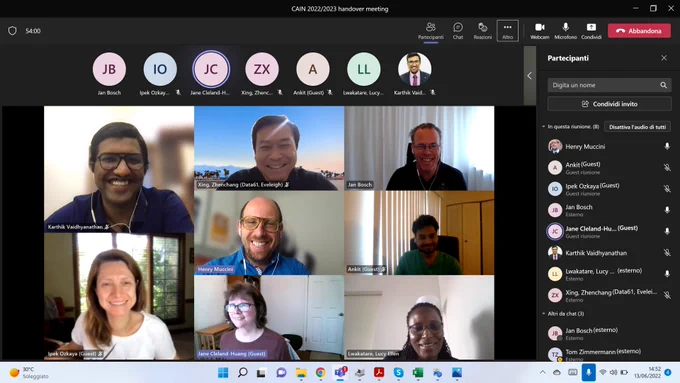Toggle Henry Muccini's microphone icon in list

point(667,147)
